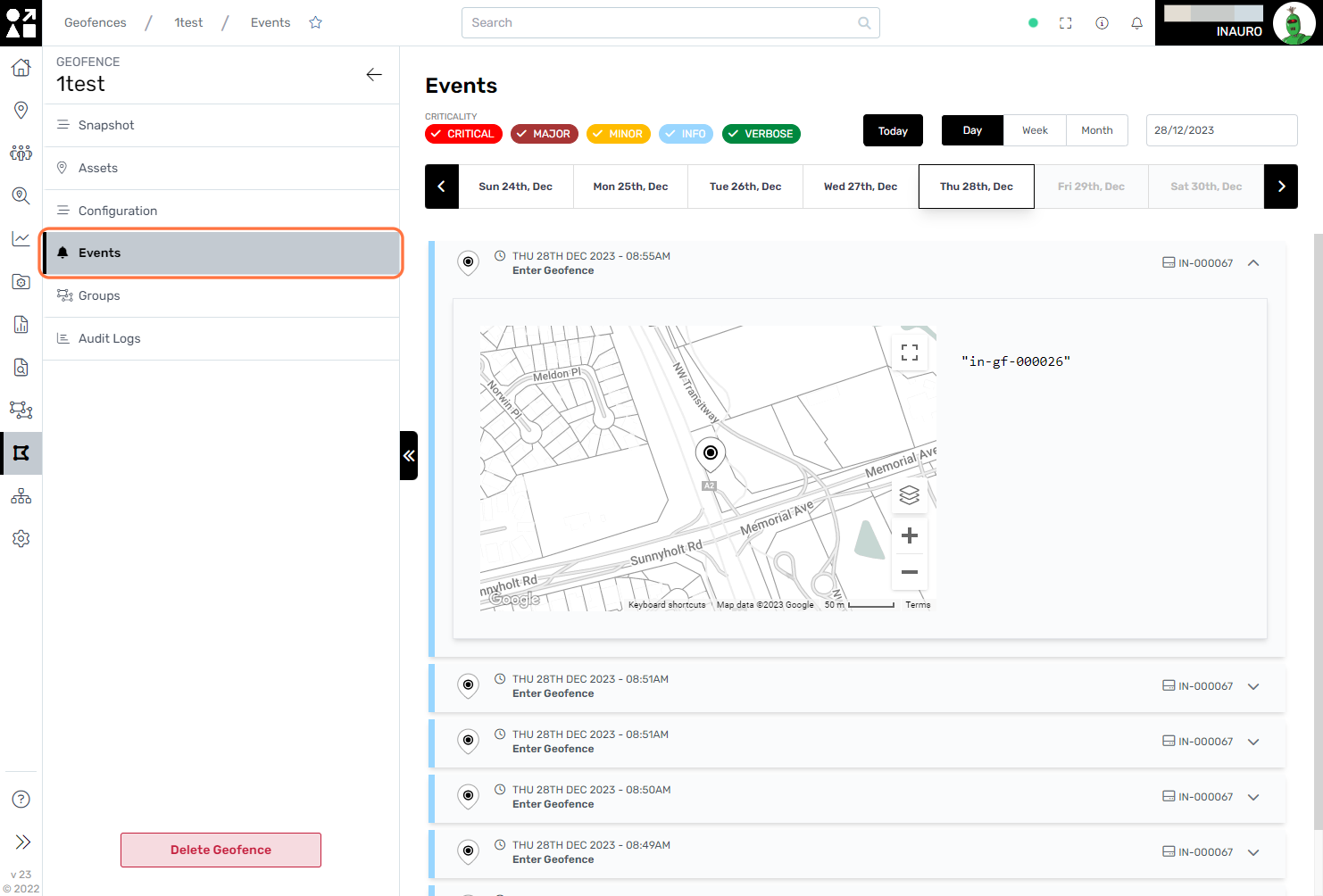Click the Delete Geofence button

[220, 850]
